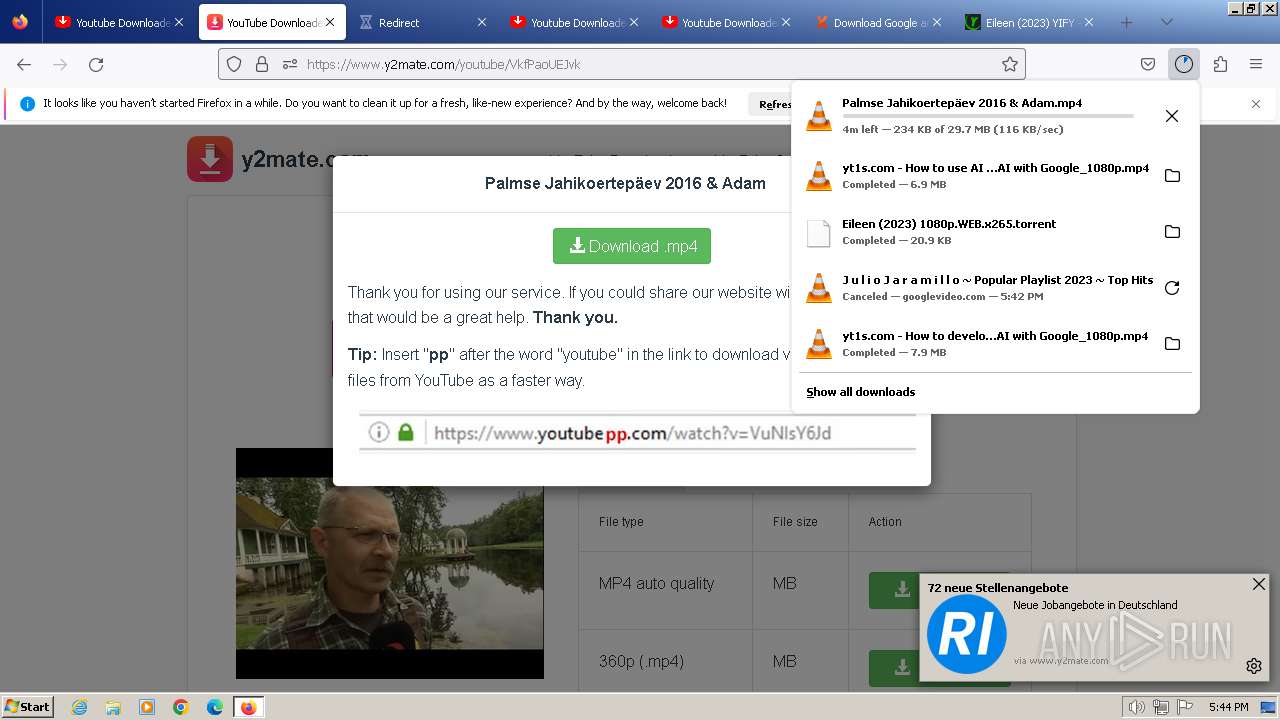Open folder for How to develop AI download

[x=1172, y=344]
